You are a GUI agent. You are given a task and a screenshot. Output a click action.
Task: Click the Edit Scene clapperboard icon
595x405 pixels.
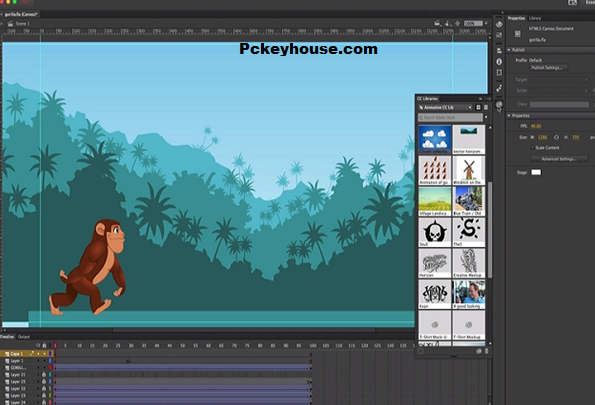(x=437, y=24)
